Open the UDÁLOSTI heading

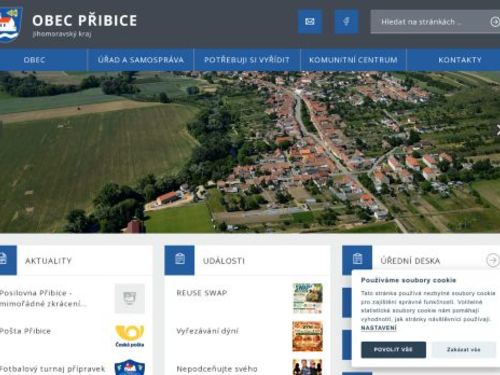tap(224, 261)
